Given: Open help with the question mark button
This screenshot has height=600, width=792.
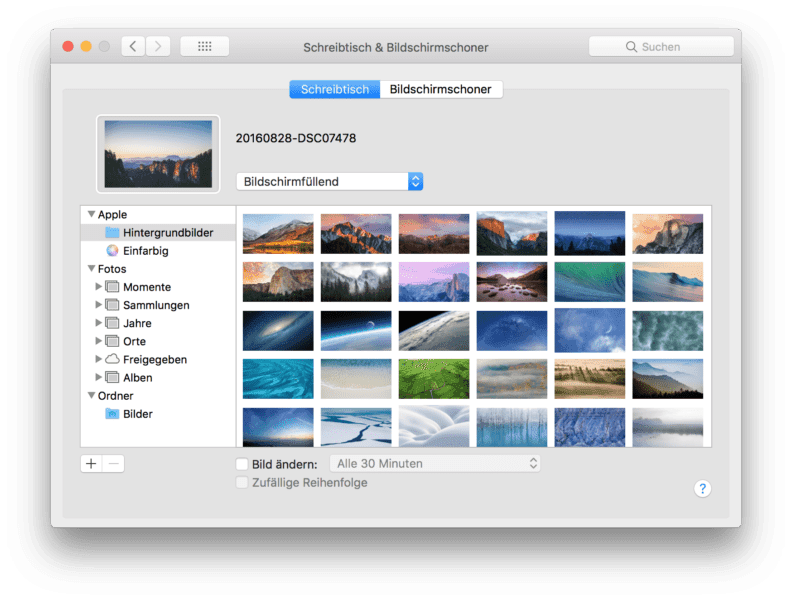Looking at the screenshot, I should point(702,488).
